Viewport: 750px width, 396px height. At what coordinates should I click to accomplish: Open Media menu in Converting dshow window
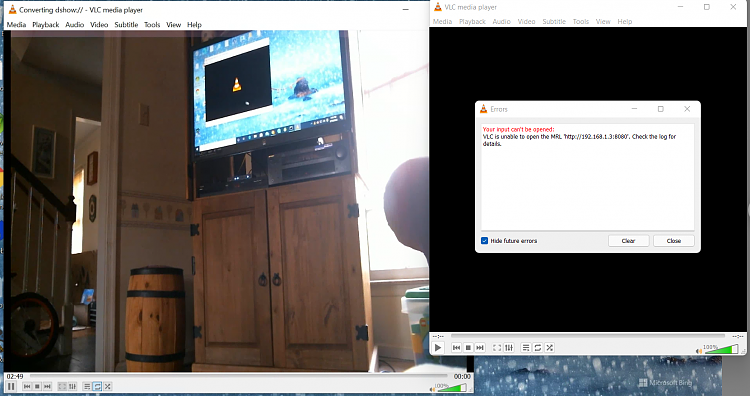(16, 24)
